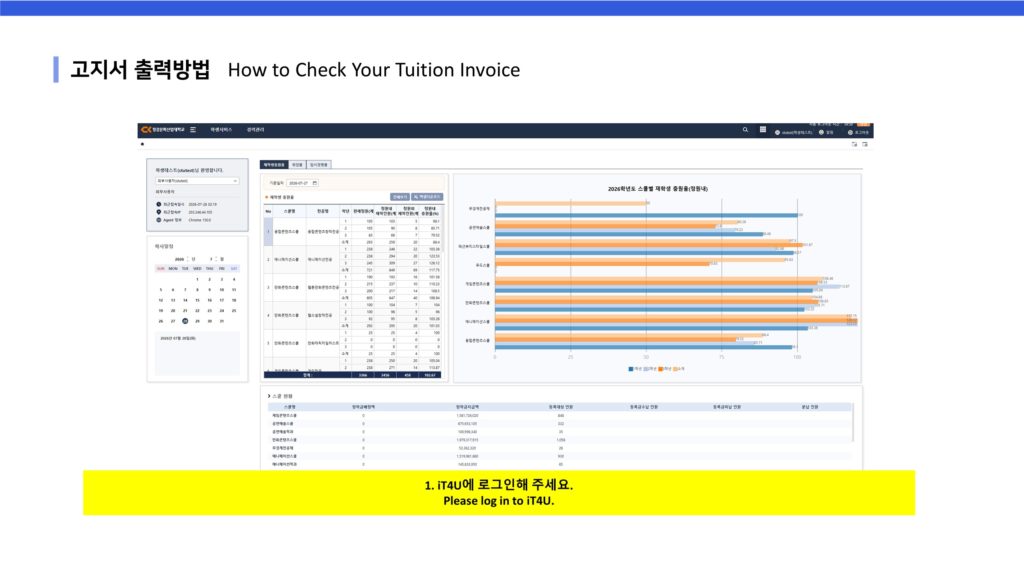Image resolution: width=1024 pixels, height=576 pixels.
Task: Adjust the calendar month 7 stepper
Action: (214, 259)
